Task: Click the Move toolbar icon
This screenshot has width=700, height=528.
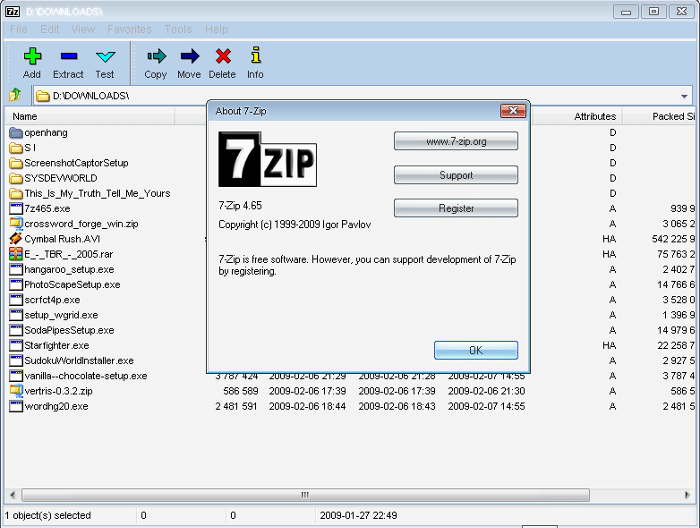Action: coord(189,57)
